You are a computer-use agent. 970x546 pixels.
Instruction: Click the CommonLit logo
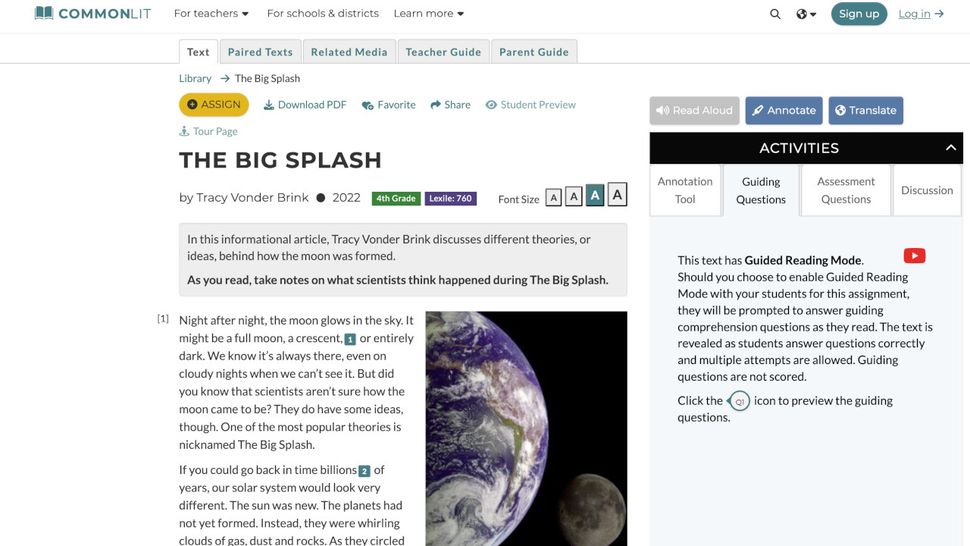[x=93, y=14]
